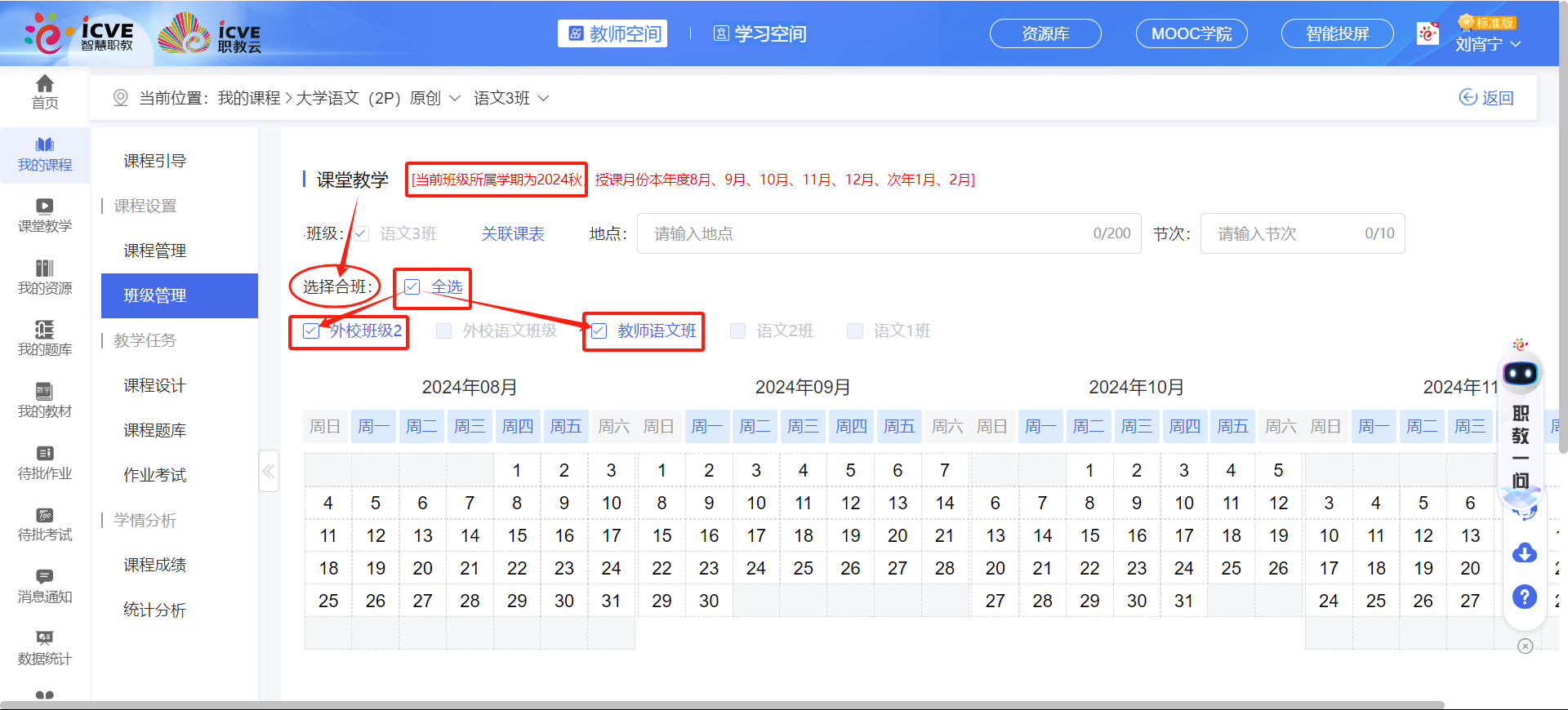1568x710 pixels.
Task: Click the 资源库 button
Action: (1045, 33)
